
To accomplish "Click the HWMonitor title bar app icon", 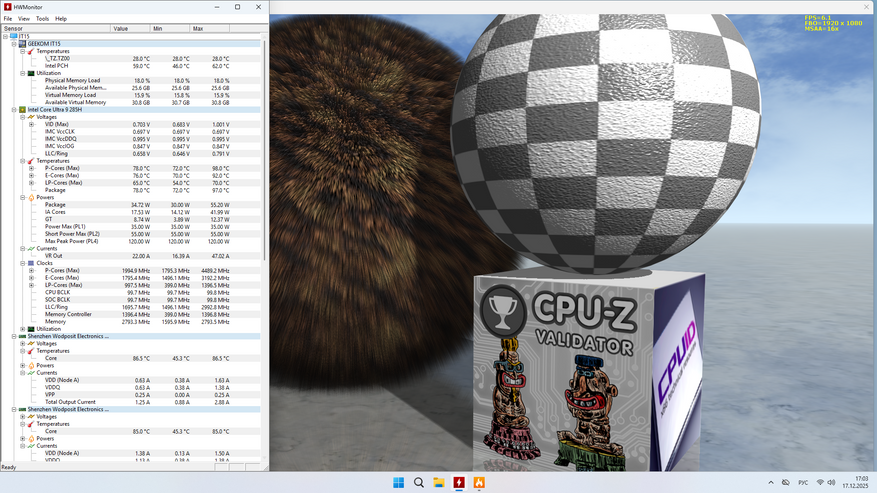I will (7, 7).
